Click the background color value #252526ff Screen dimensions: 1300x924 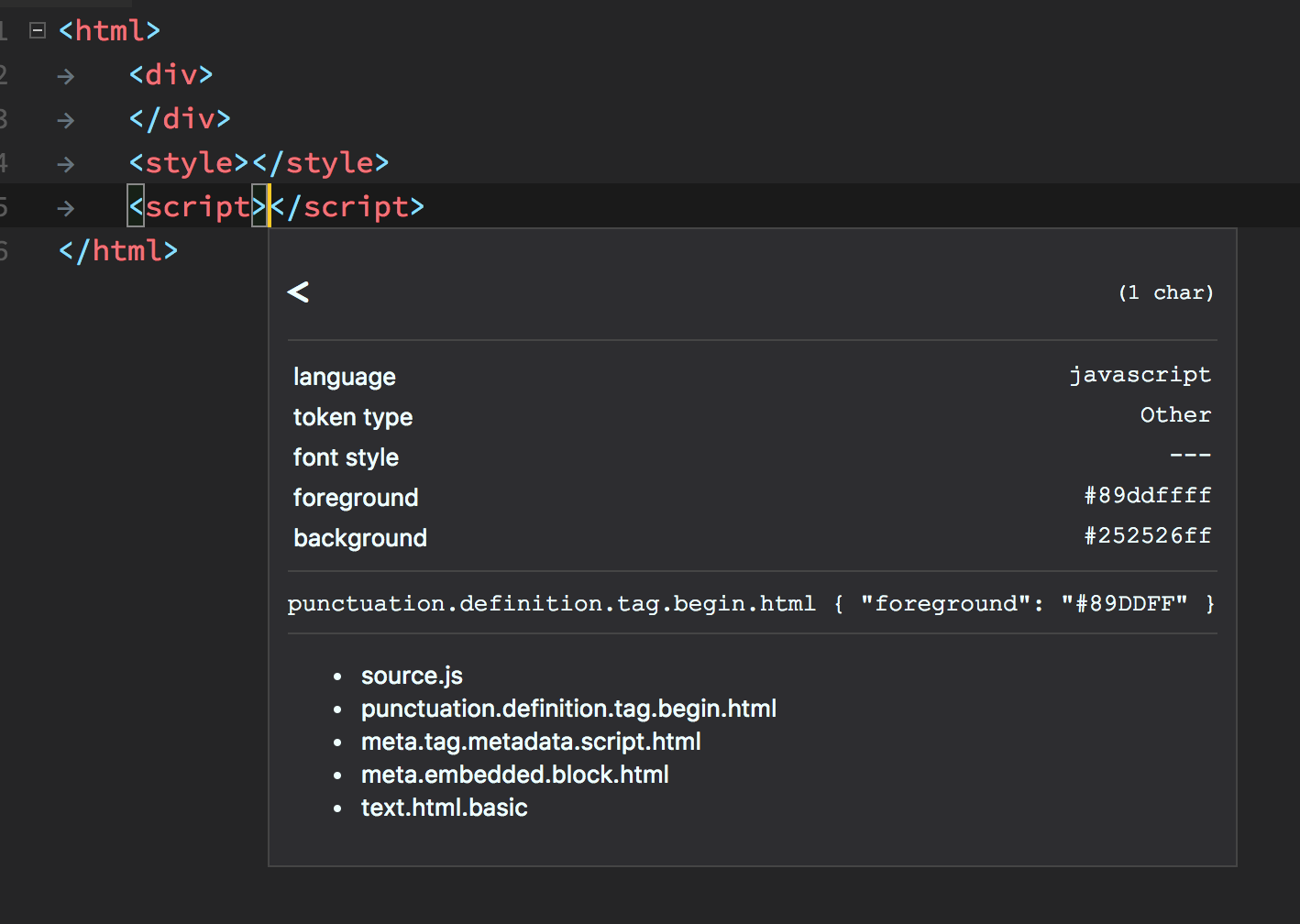tap(1147, 536)
